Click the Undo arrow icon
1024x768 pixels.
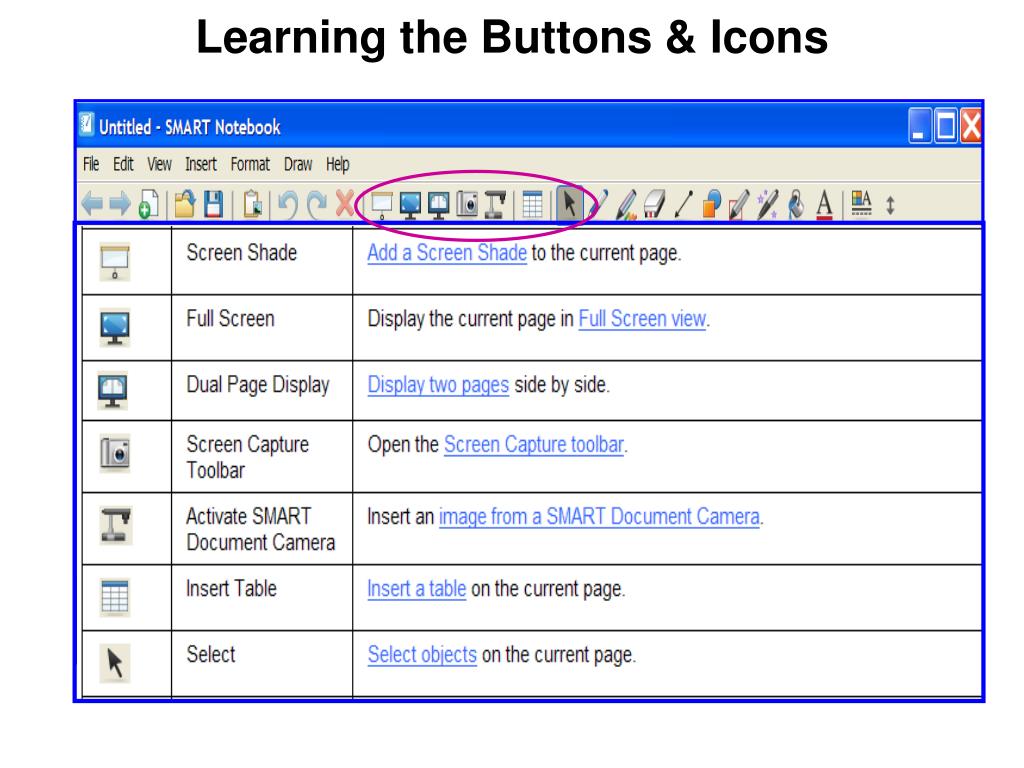[x=288, y=204]
